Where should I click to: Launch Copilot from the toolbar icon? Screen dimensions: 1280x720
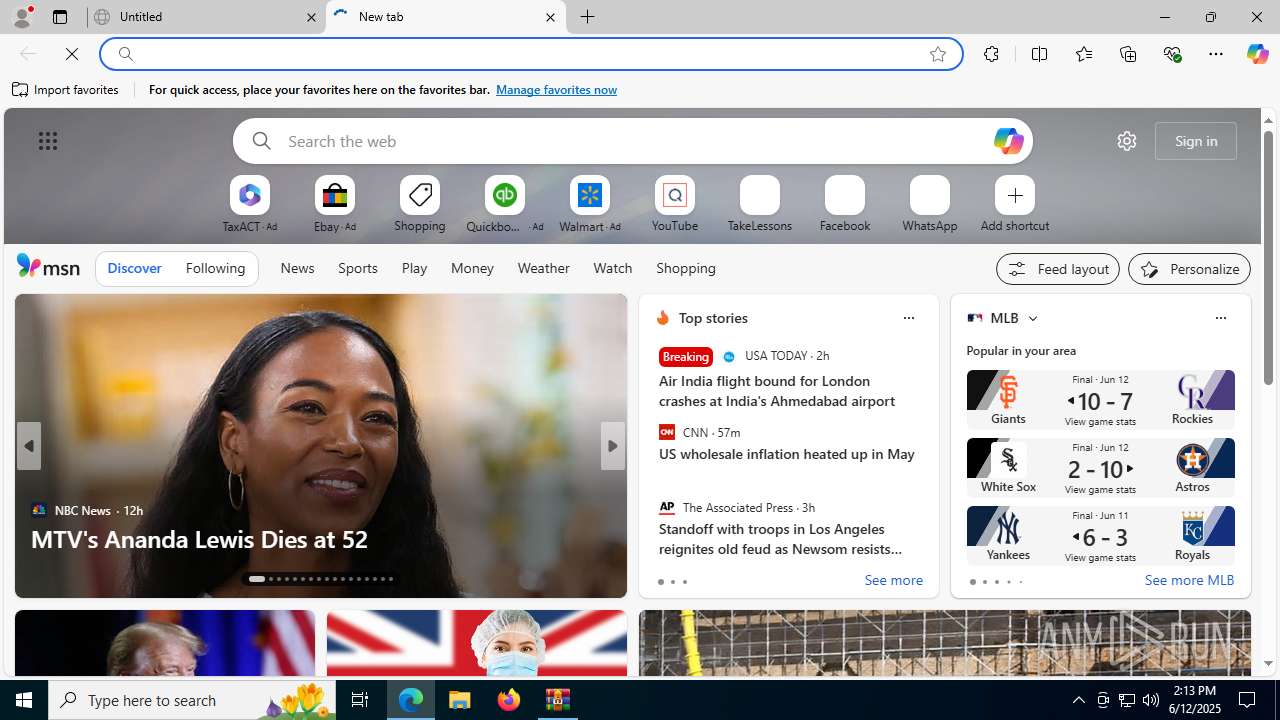coord(1257,54)
